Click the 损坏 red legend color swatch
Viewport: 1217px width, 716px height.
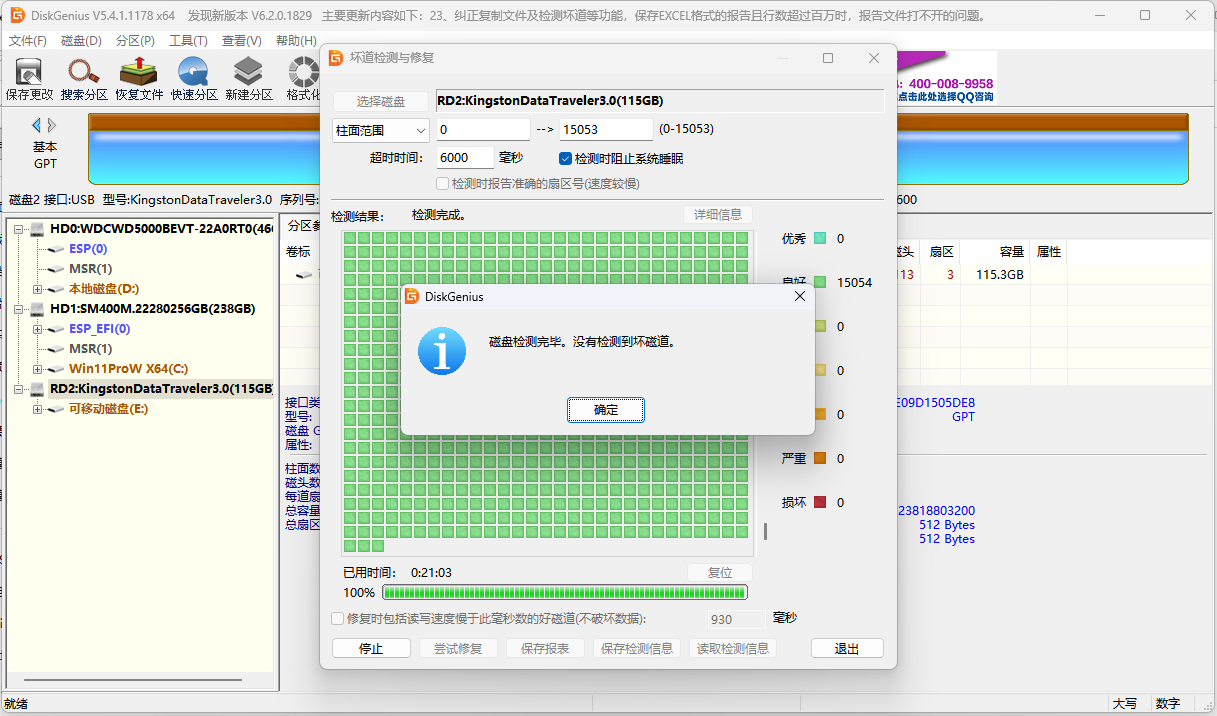pyautogui.click(x=820, y=503)
